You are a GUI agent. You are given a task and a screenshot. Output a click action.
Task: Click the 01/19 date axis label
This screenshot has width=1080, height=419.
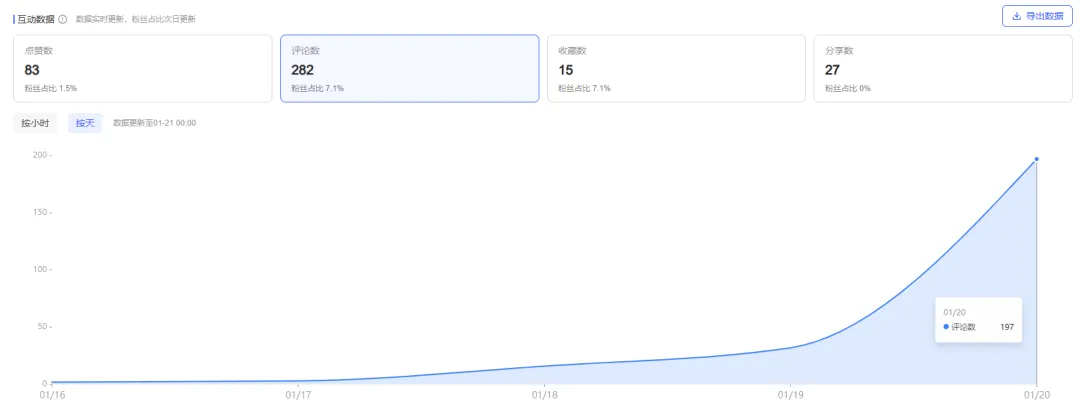point(790,396)
